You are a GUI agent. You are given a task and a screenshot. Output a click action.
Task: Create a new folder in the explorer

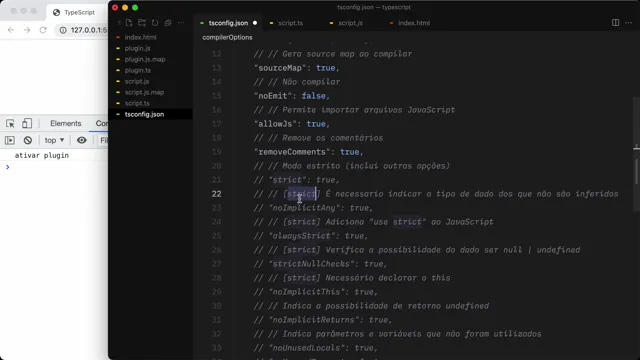[x=142, y=23]
